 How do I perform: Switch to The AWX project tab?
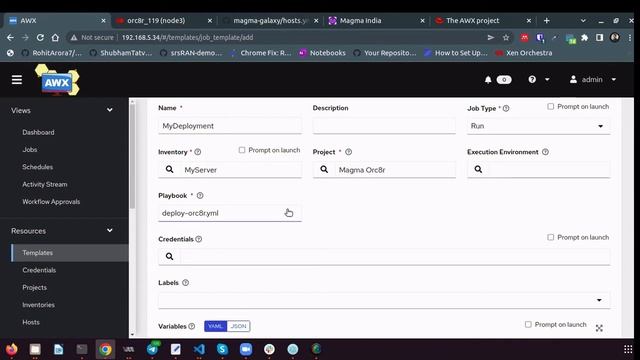[x=482, y=20]
